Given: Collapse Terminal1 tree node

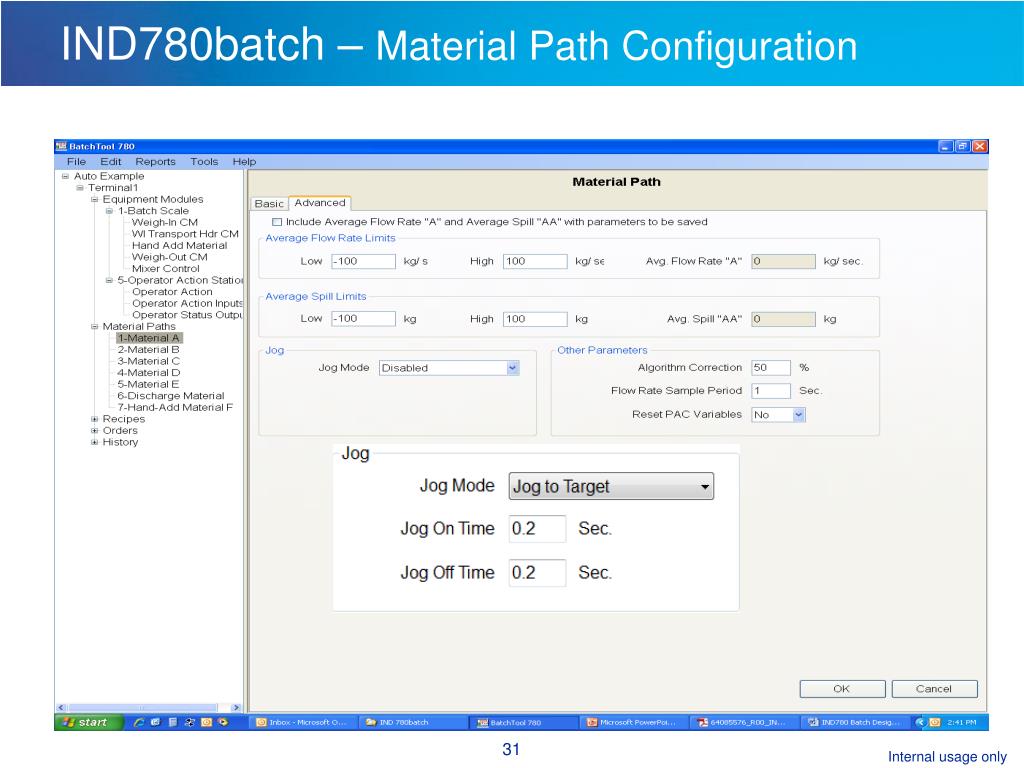Looking at the screenshot, I should [x=80, y=188].
